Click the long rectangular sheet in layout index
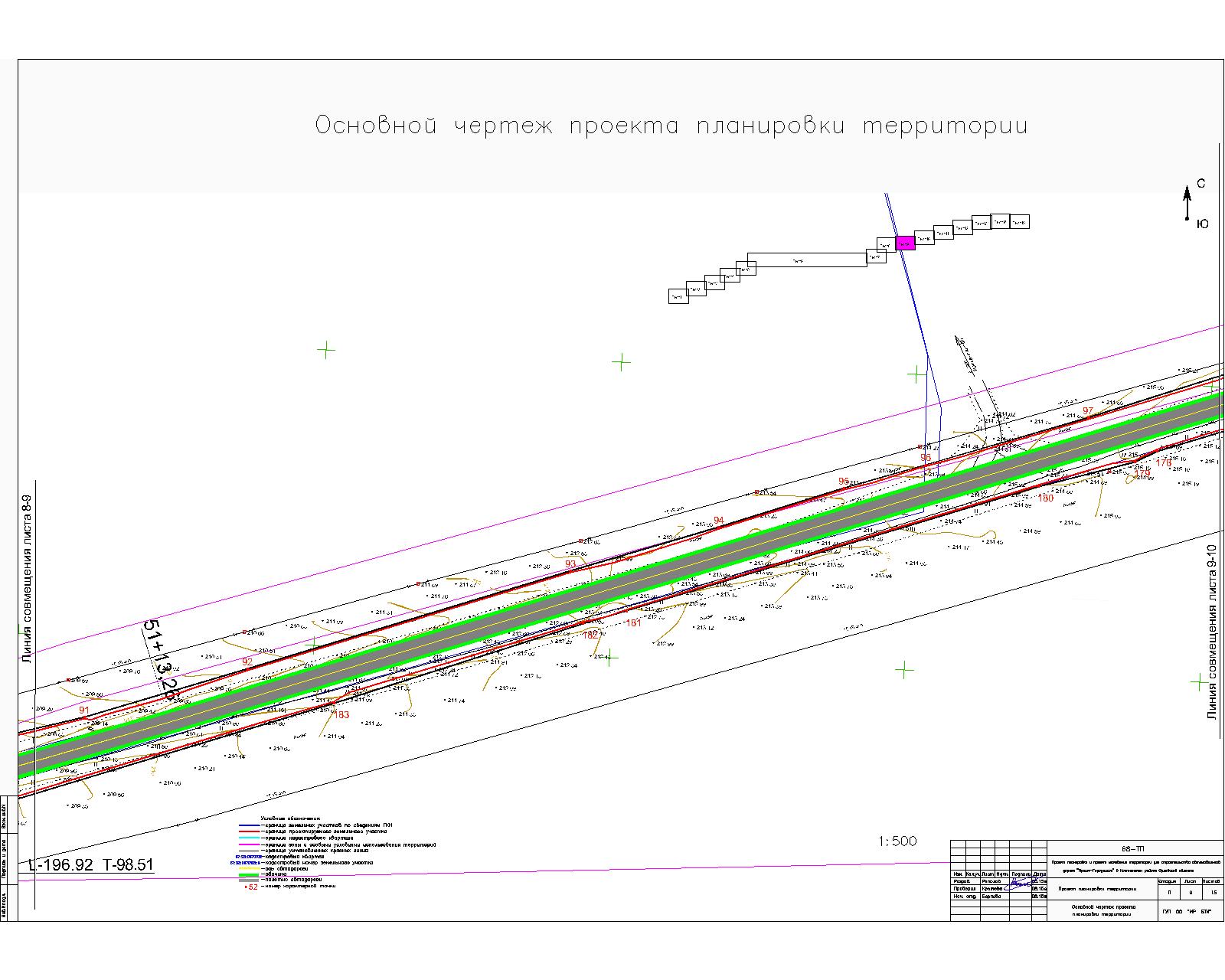The image size is (1225, 980). click(807, 260)
